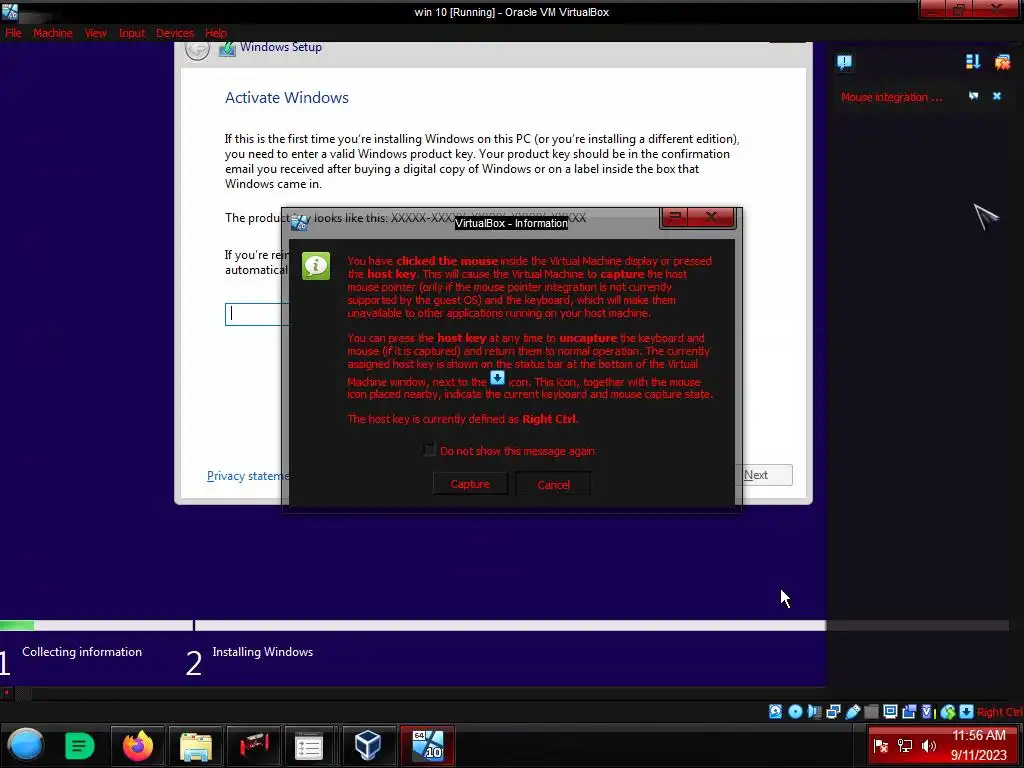Open the View menu
This screenshot has height=768, width=1024.
tap(95, 33)
